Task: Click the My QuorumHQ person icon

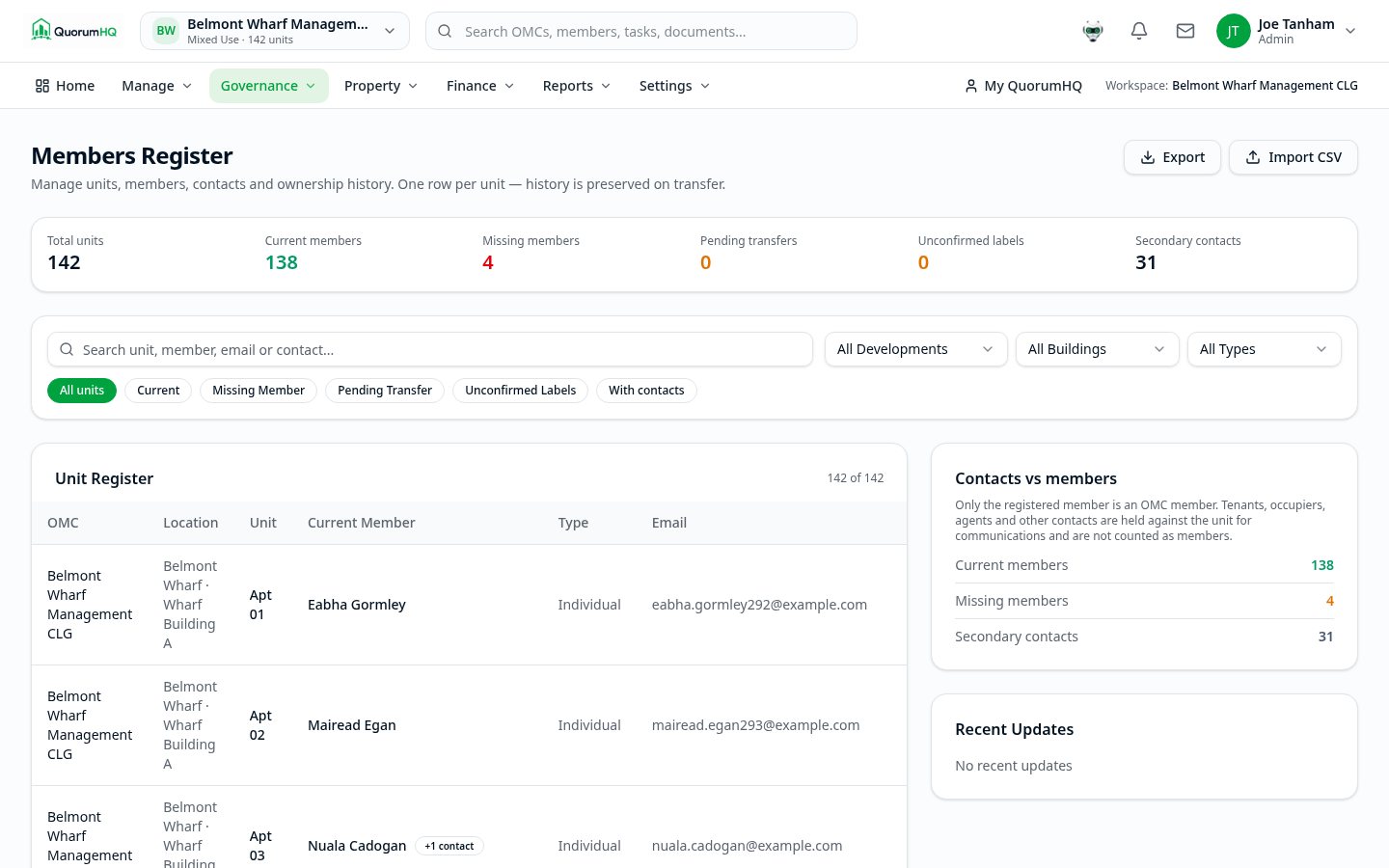Action: click(971, 86)
